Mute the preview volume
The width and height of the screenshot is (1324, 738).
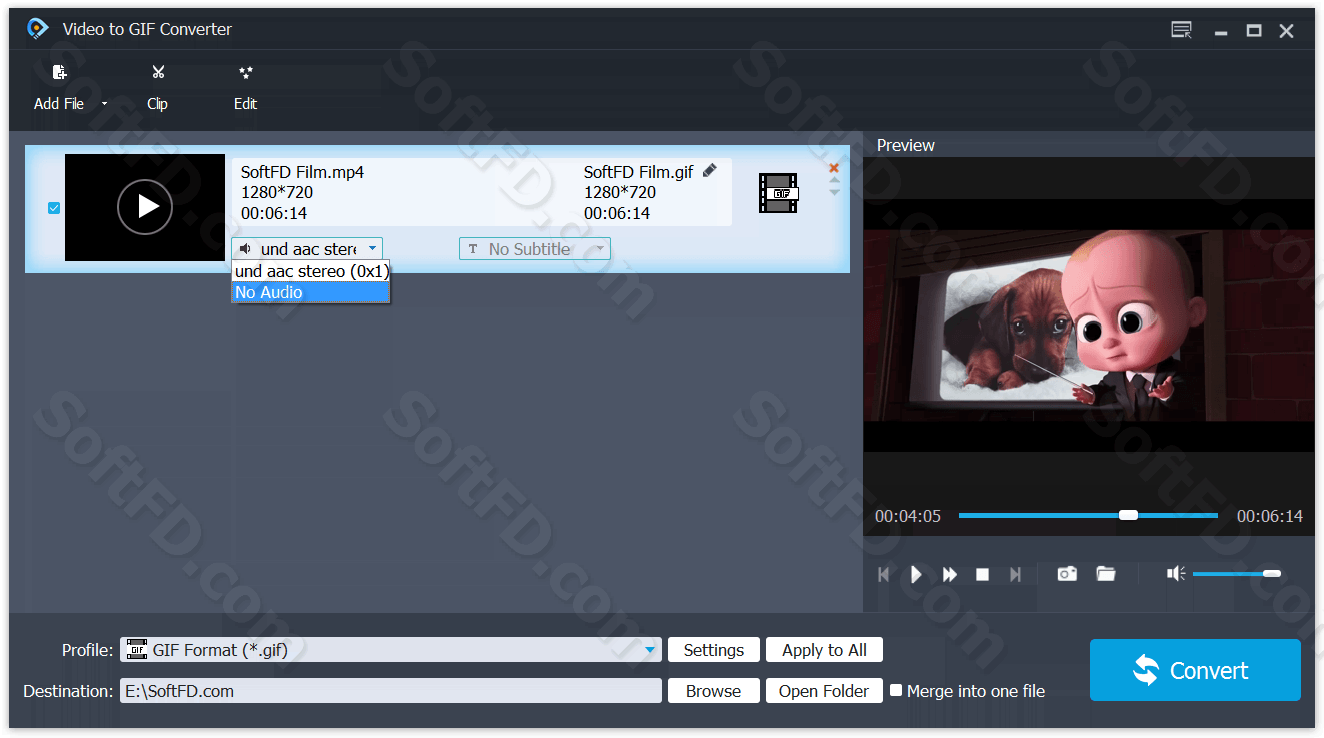click(x=1176, y=573)
